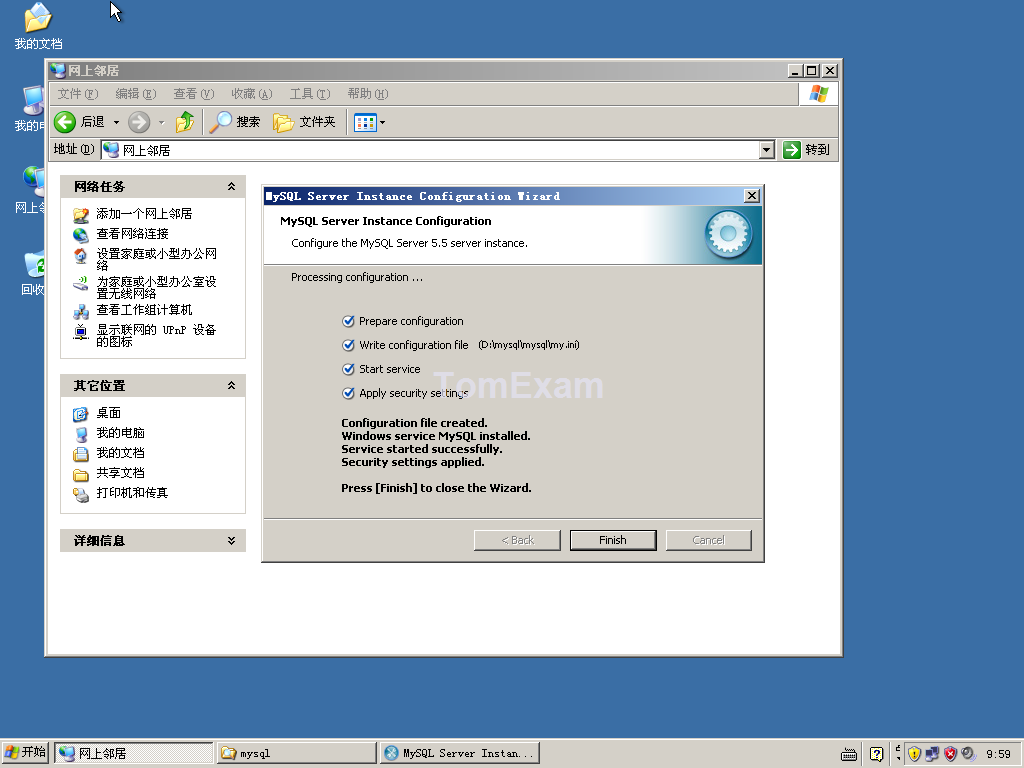Click the Windows flag logo in Explorer
Screen dimensions: 1024x768
818,94
